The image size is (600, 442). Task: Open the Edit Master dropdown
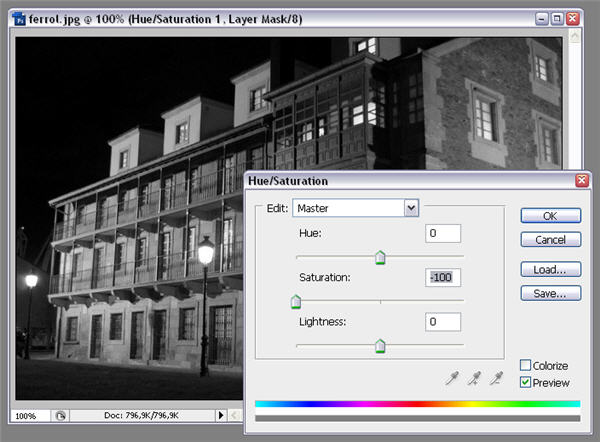tap(410, 208)
